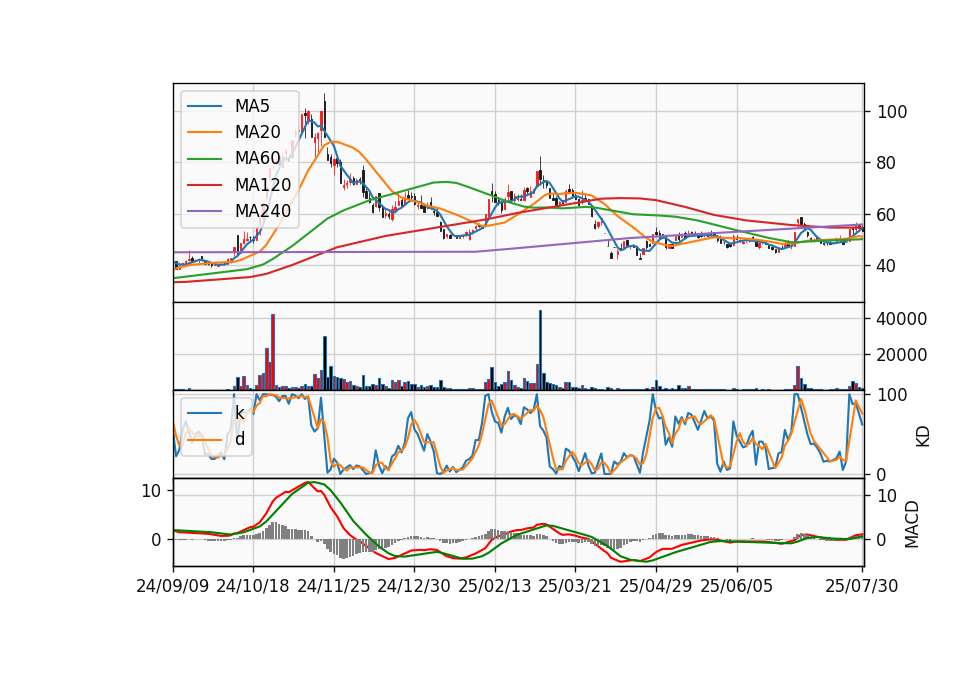Click the 25/07/30 date axis label
This screenshot has height=690, width=960.
point(862,586)
